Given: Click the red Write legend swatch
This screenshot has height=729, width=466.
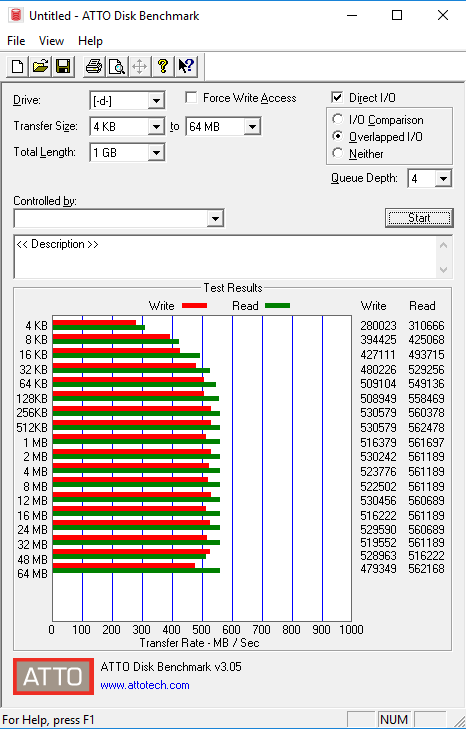Looking at the screenshot, I should pyautogui.click(x=194, y=305).
